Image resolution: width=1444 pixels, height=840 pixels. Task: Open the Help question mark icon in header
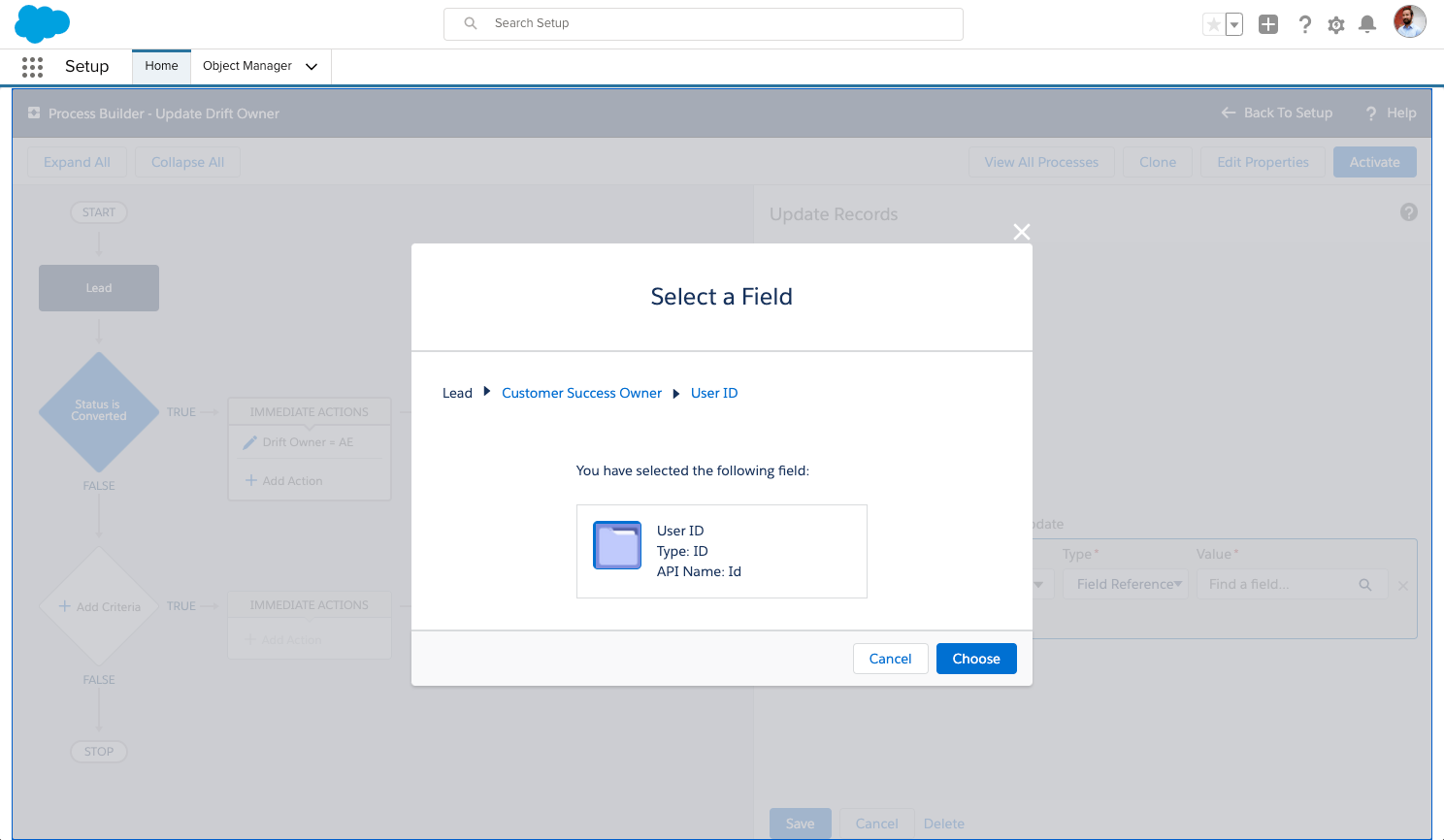pos(1305,24)
